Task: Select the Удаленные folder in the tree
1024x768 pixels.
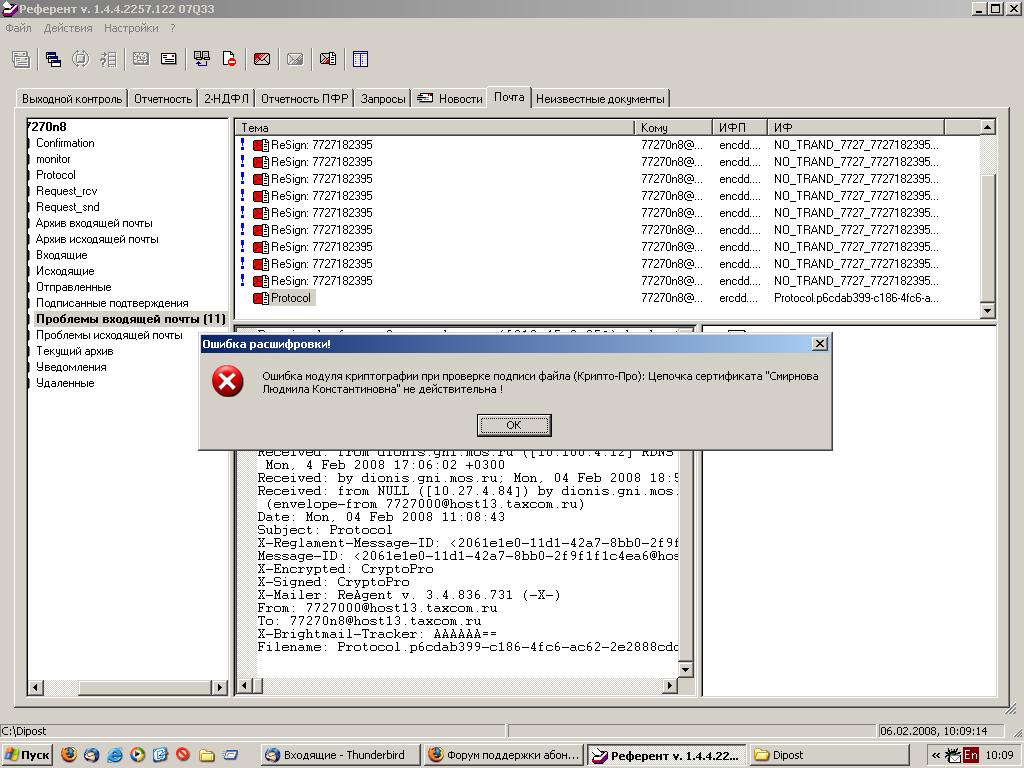Action: (65, 383)
